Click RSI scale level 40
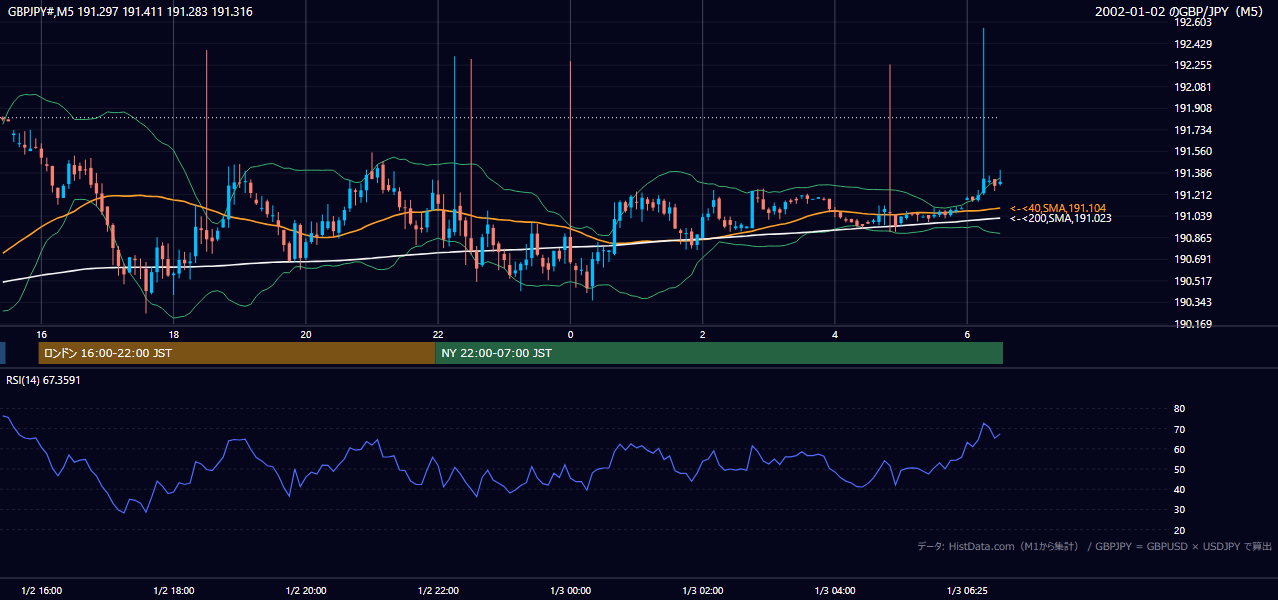 pos(1179,489)
